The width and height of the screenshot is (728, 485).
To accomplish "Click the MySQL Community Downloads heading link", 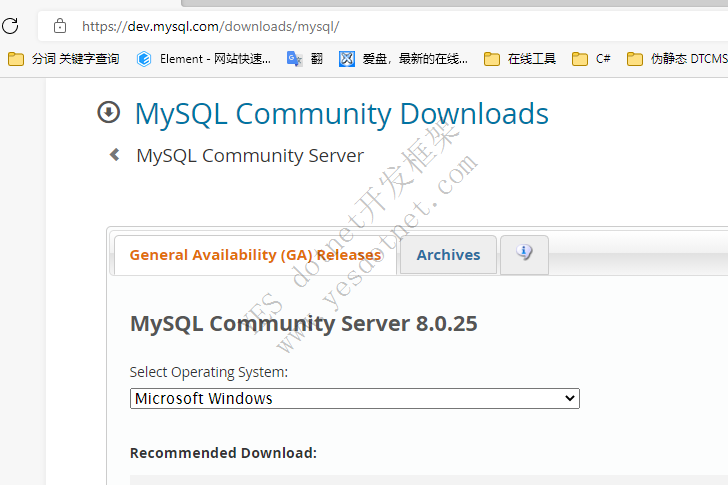I will click(x=341, y=114).
